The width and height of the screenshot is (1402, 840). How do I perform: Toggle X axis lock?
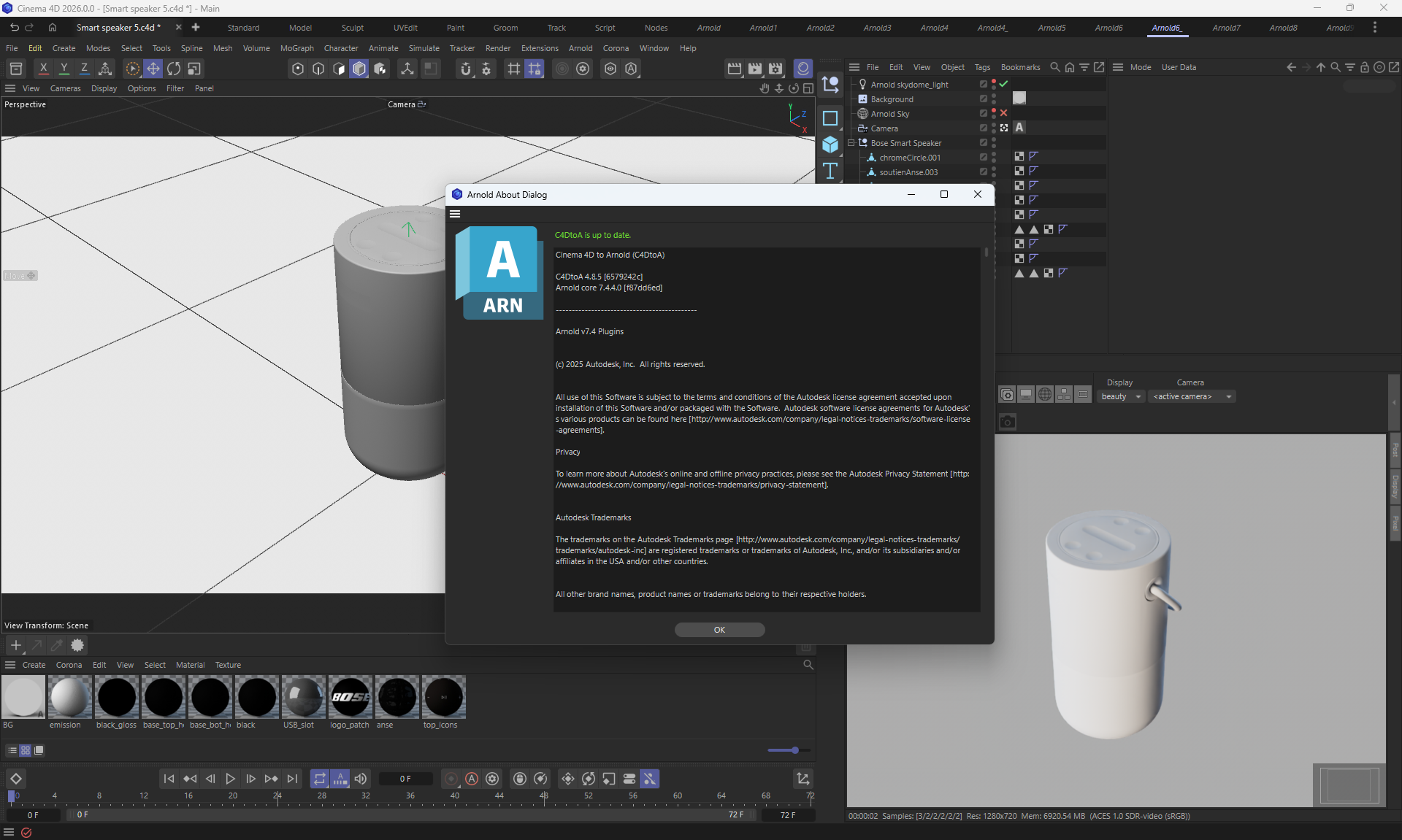44,69
